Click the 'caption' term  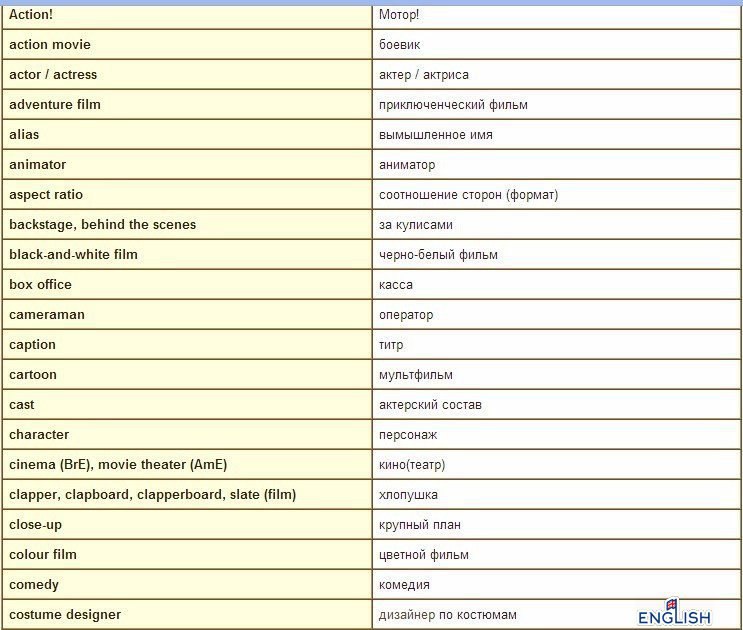click(x=33, y=345)
